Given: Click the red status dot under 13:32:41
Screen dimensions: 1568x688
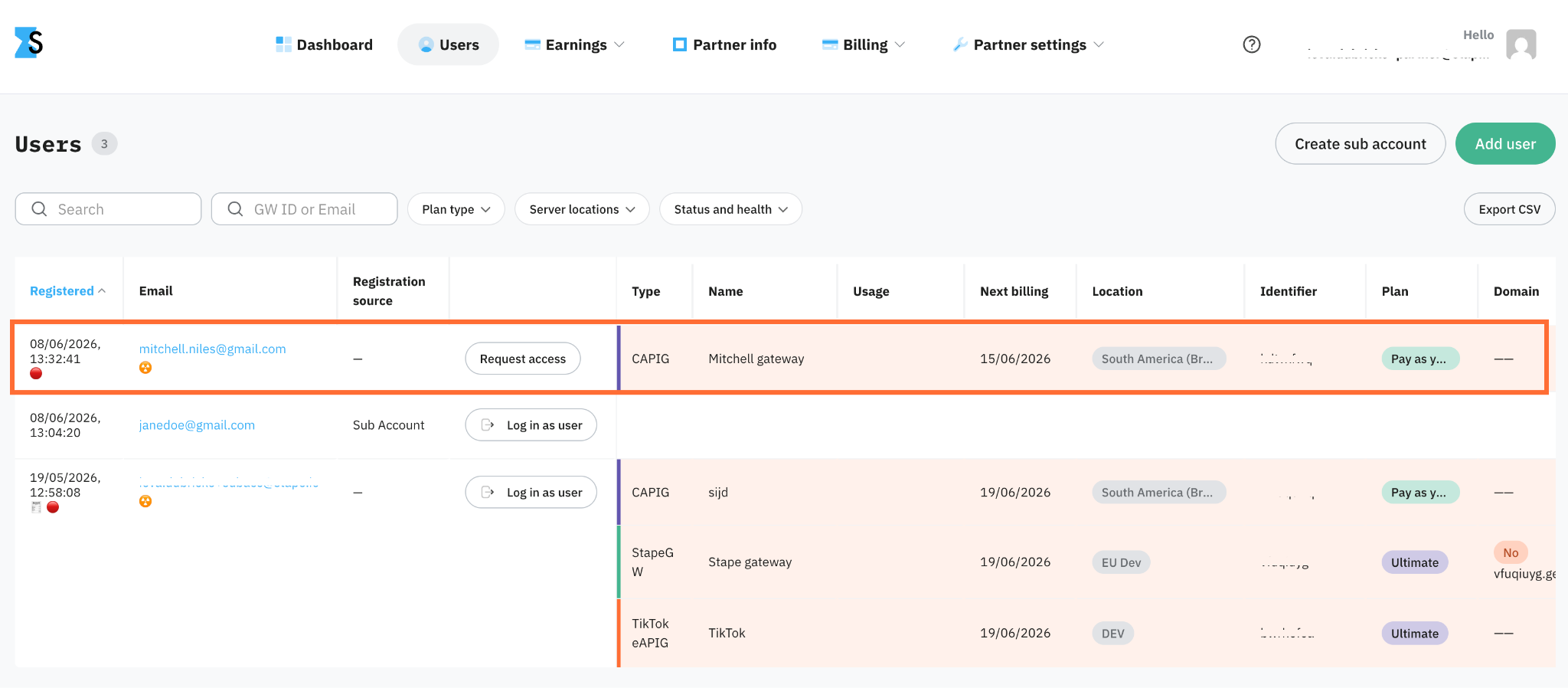Looking at the screenshot, I should [x=36, y=374].
